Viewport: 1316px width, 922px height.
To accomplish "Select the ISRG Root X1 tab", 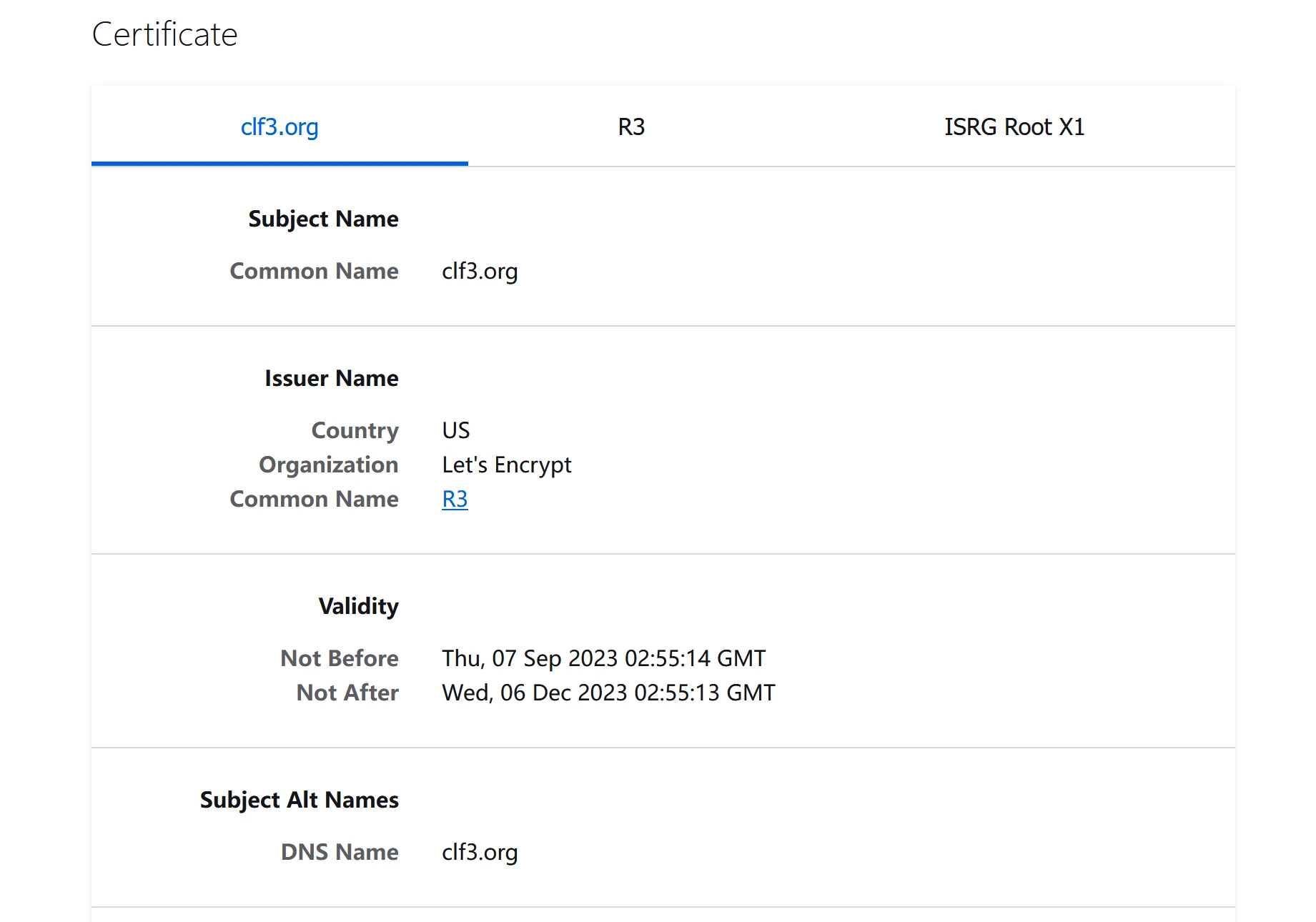I will point(1014,127).
